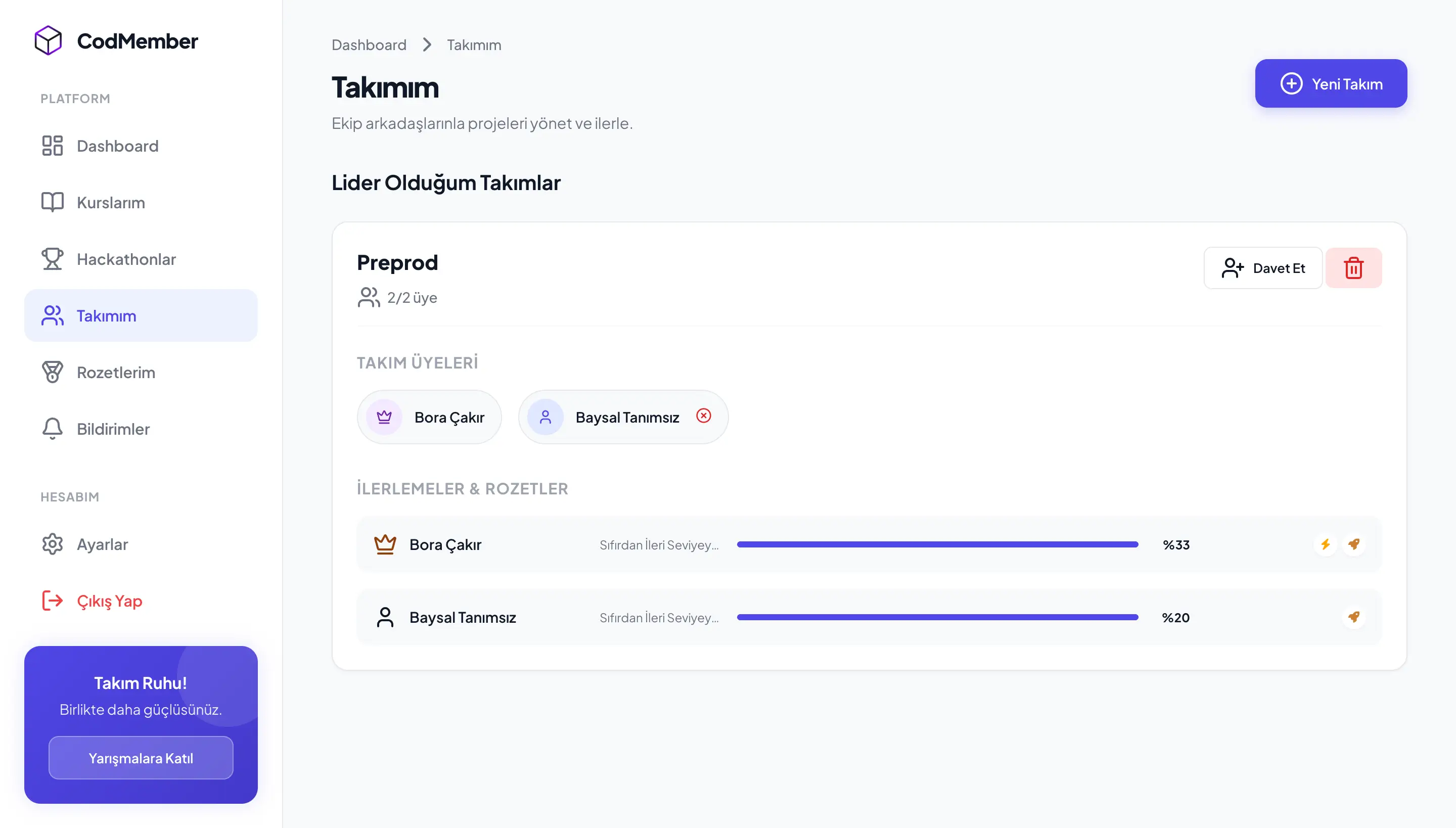Click the CodMember cube logo

48,40
